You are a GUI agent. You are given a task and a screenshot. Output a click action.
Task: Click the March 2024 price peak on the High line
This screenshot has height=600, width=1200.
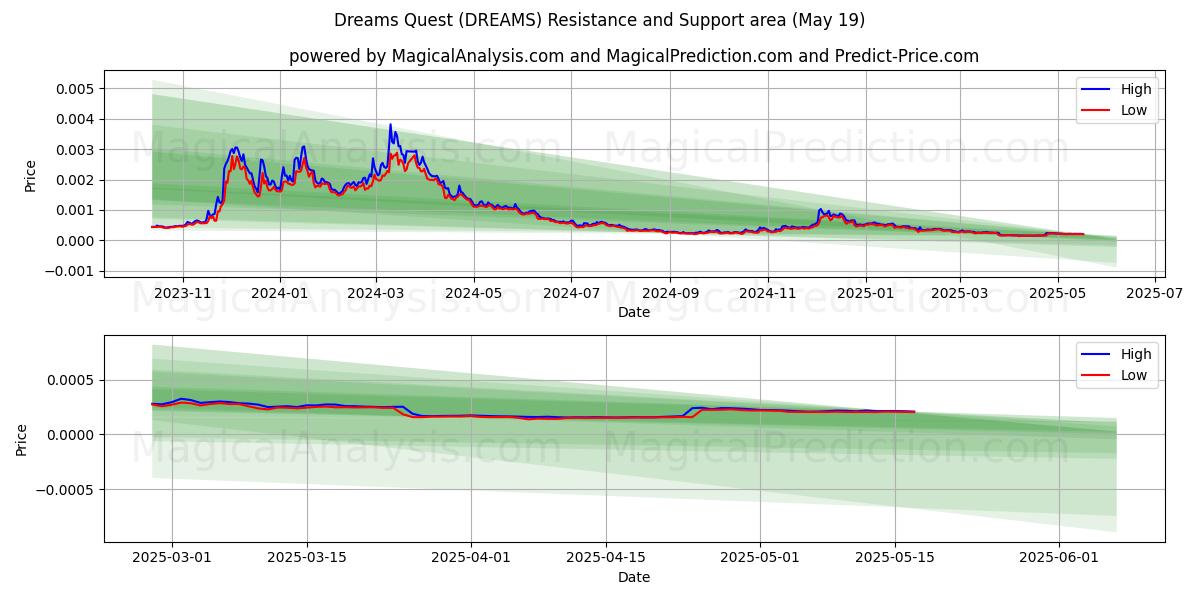click(390, 125)
